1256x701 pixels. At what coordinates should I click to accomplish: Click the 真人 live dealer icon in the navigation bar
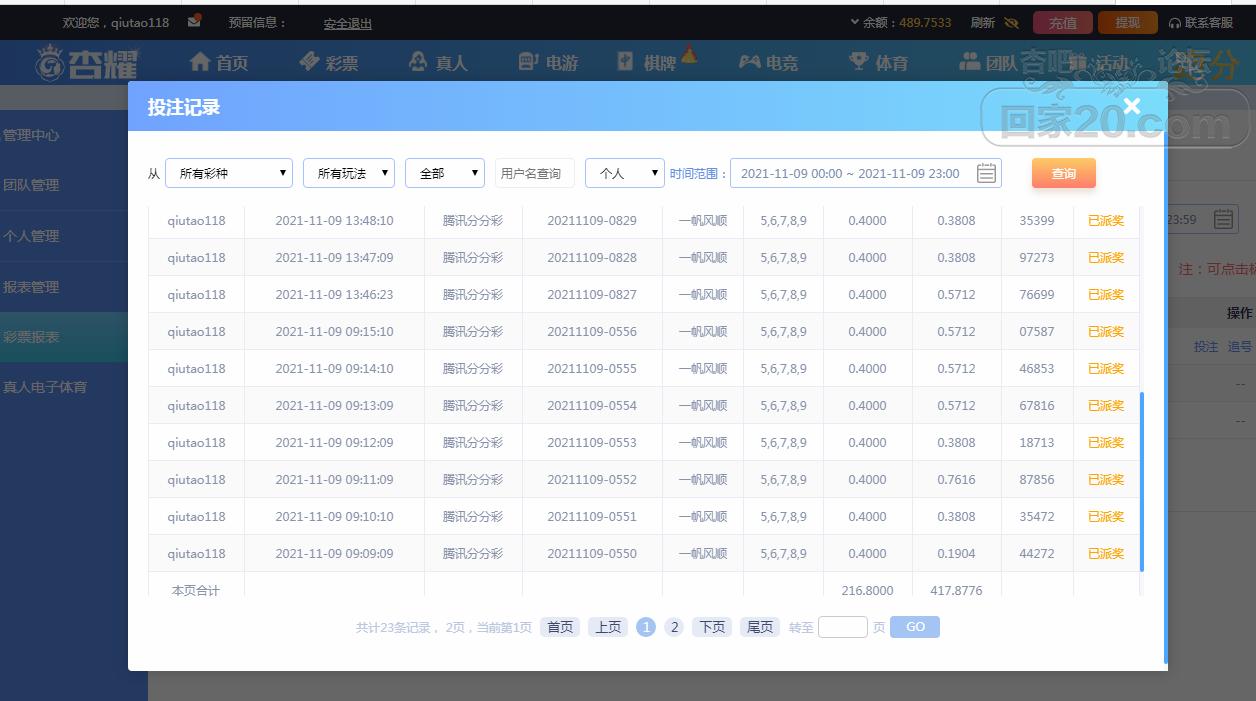418,62
